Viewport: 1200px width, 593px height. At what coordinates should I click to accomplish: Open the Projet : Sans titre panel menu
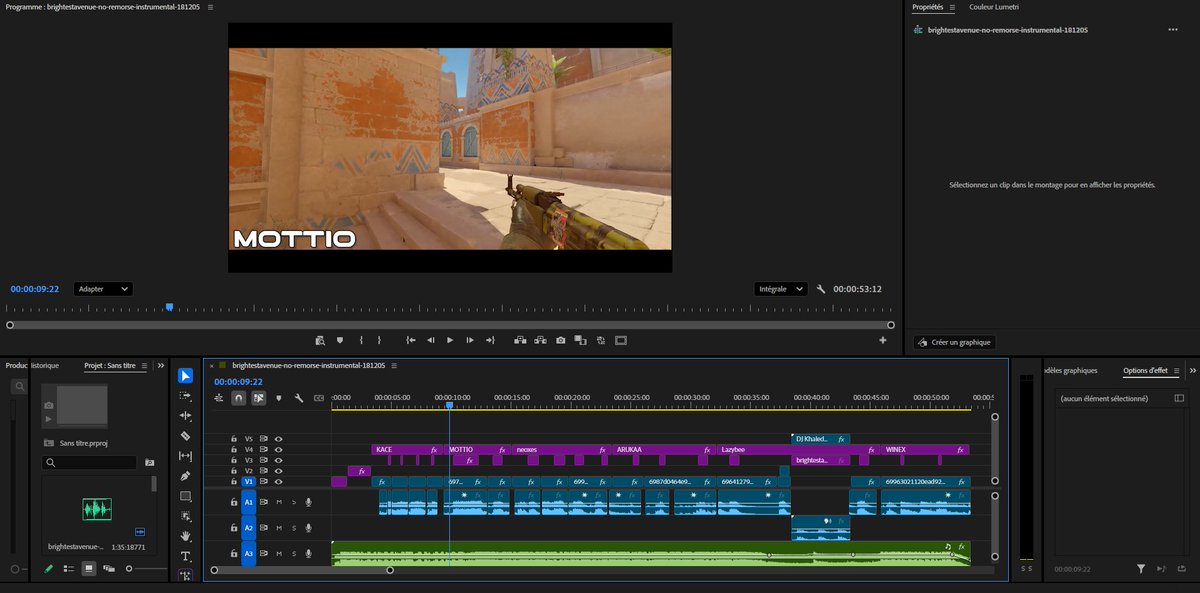tap(143, 366)
